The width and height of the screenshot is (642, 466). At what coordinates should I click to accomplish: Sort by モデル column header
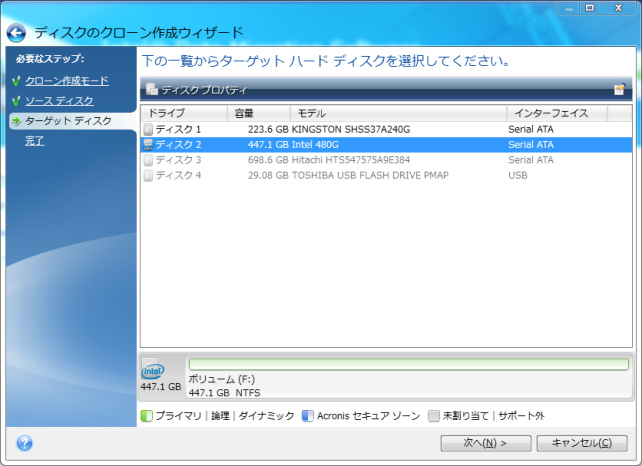[x=398, y=113]
